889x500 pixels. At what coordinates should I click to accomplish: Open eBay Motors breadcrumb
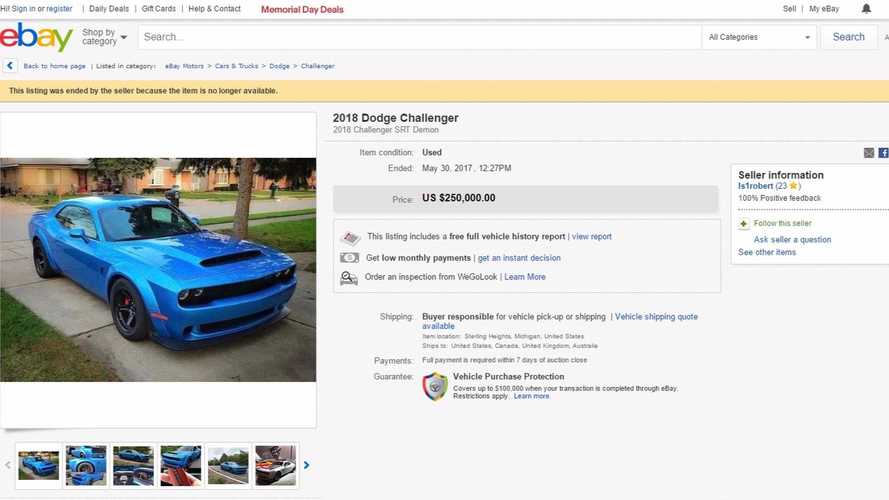click(x=184, y=66)
